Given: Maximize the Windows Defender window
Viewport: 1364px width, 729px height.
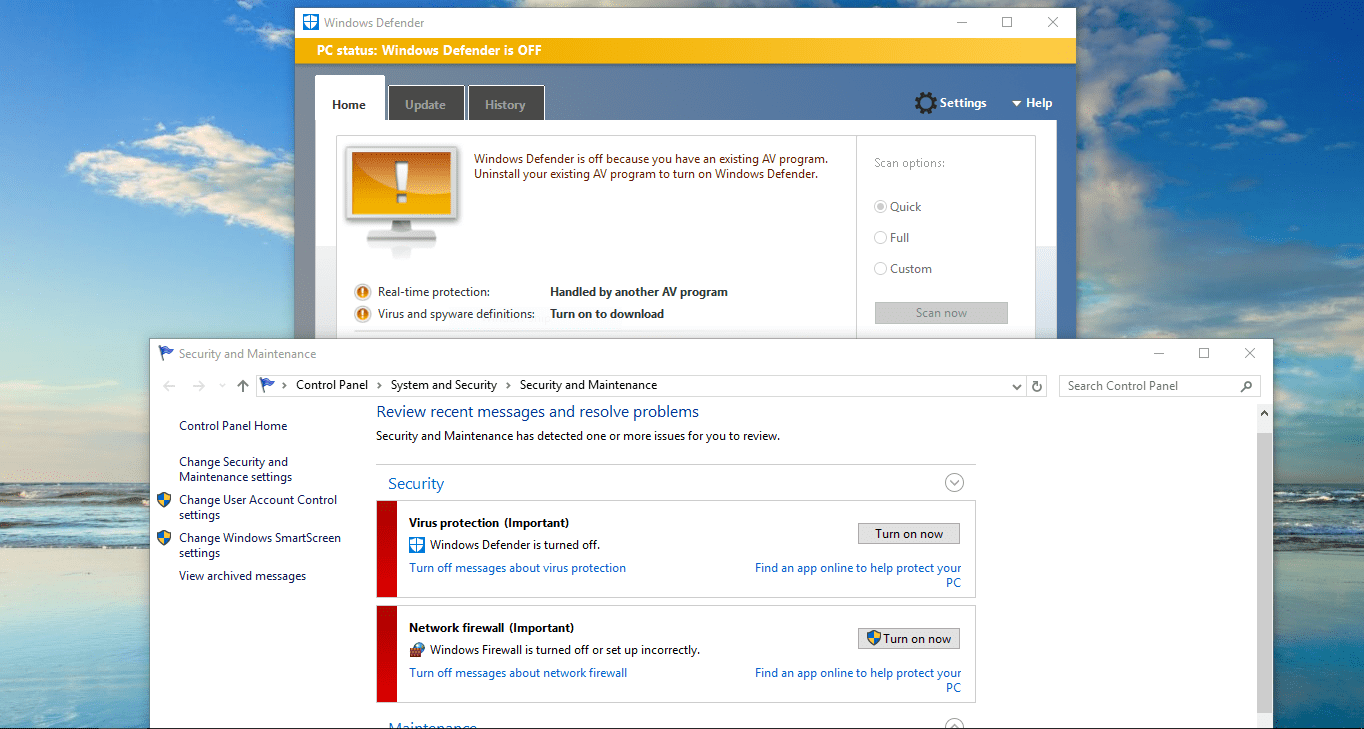Looking at the screenshot, I should pos(1007,22).
